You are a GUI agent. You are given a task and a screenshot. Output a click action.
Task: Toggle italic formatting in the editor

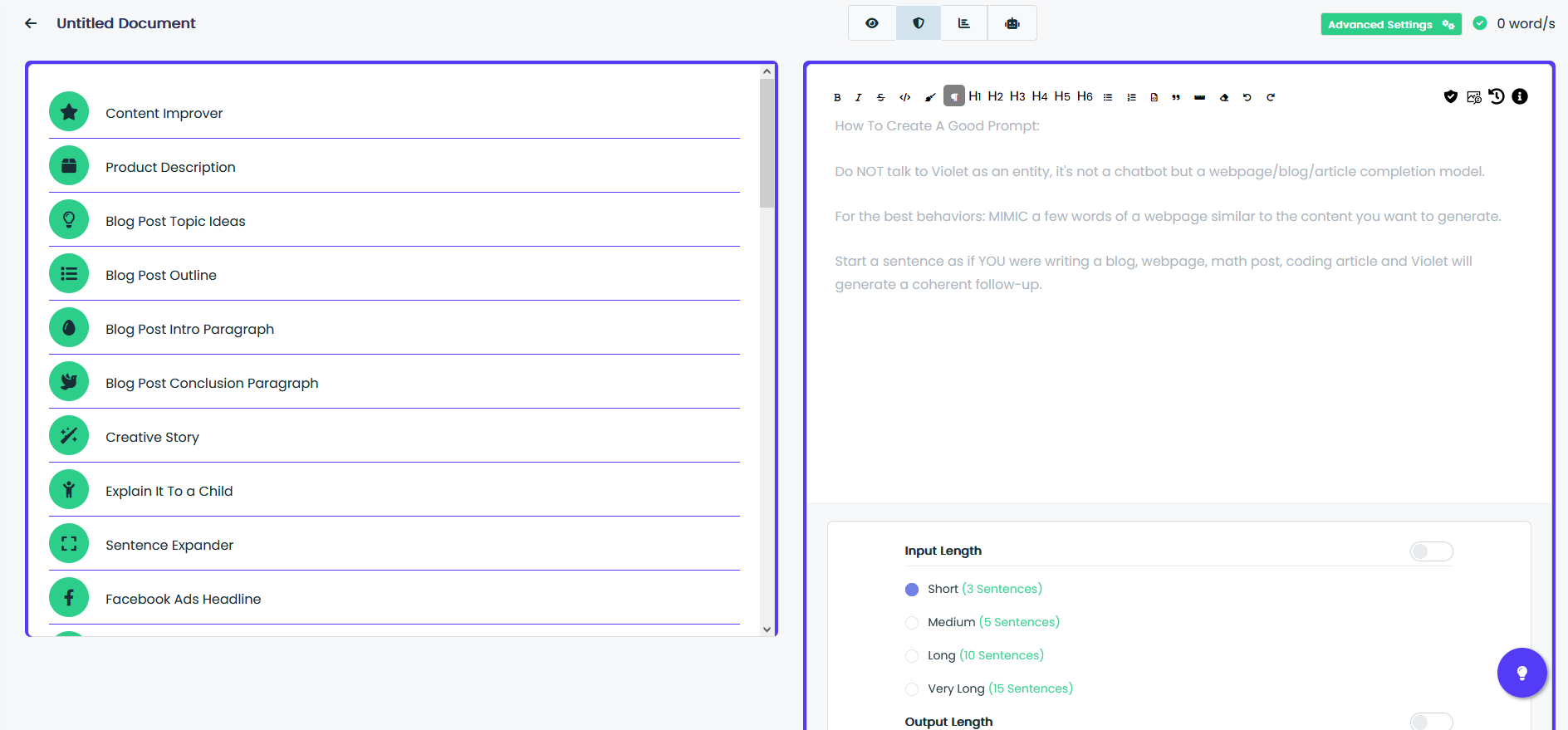tap(858, 97)
